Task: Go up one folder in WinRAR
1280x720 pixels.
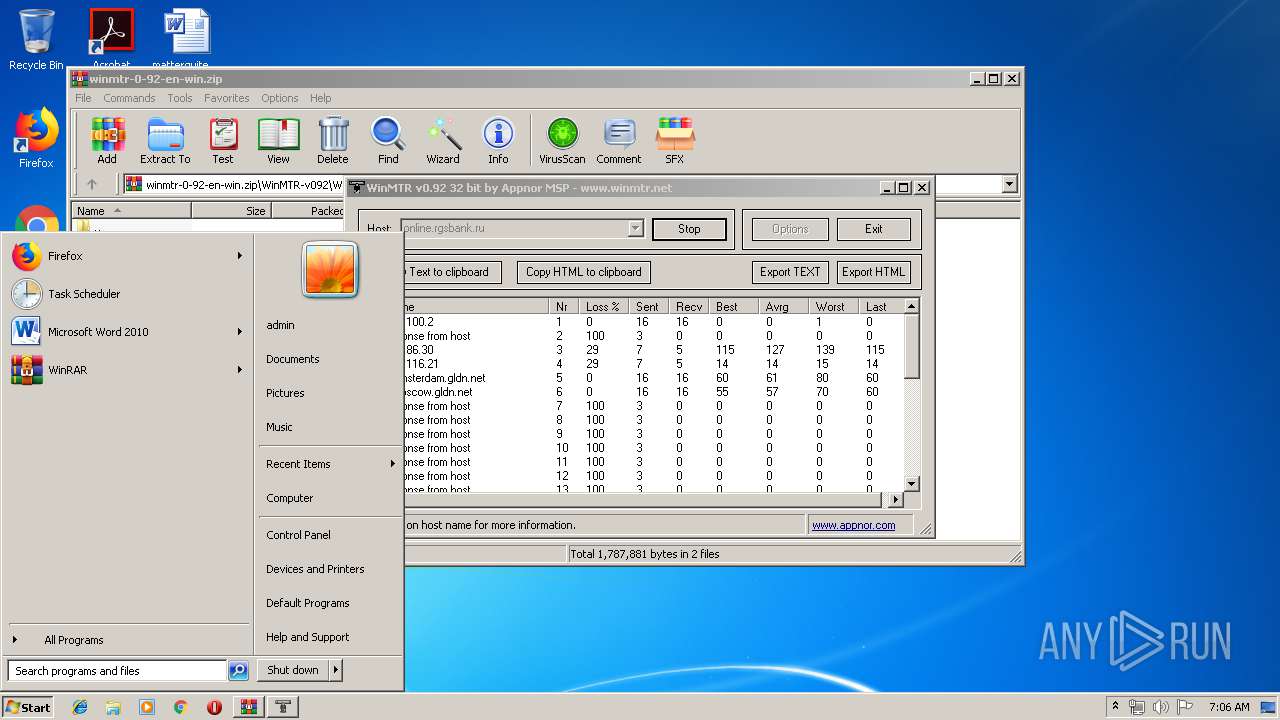Action: [92, 184]
